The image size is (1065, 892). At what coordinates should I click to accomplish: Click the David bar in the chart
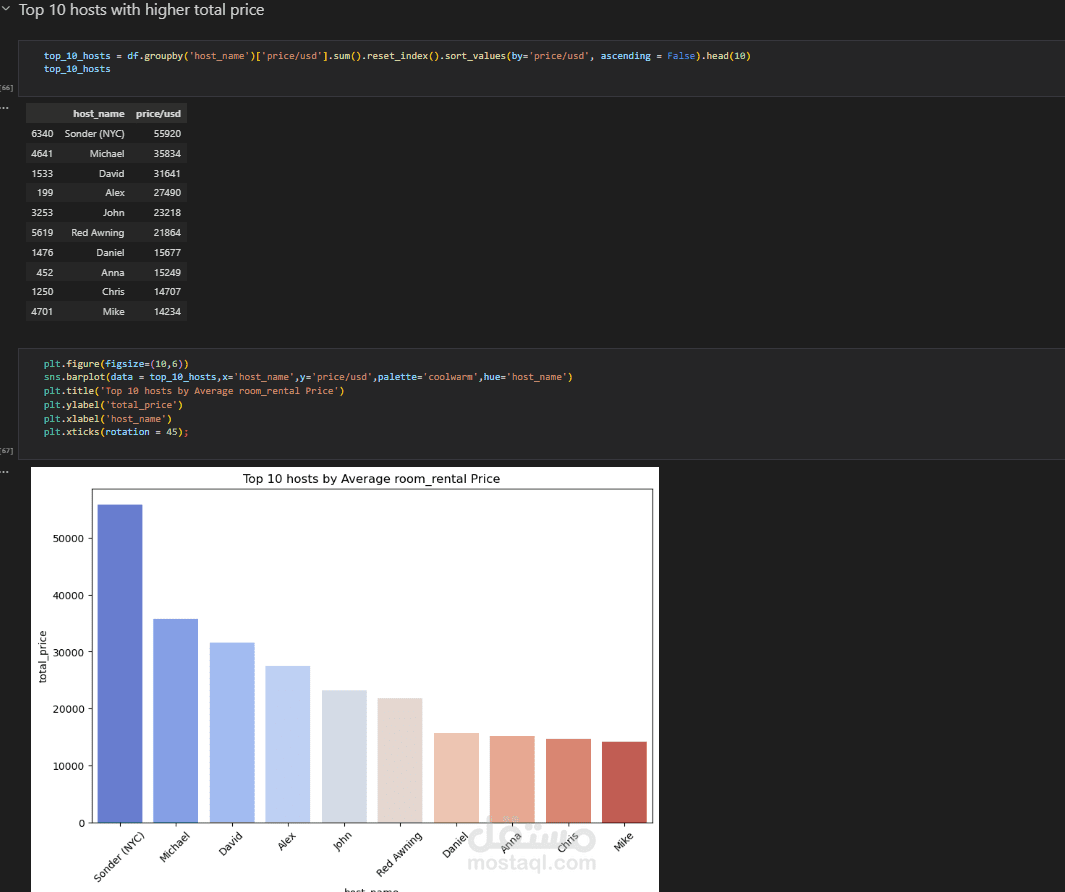tap(232, 732)
